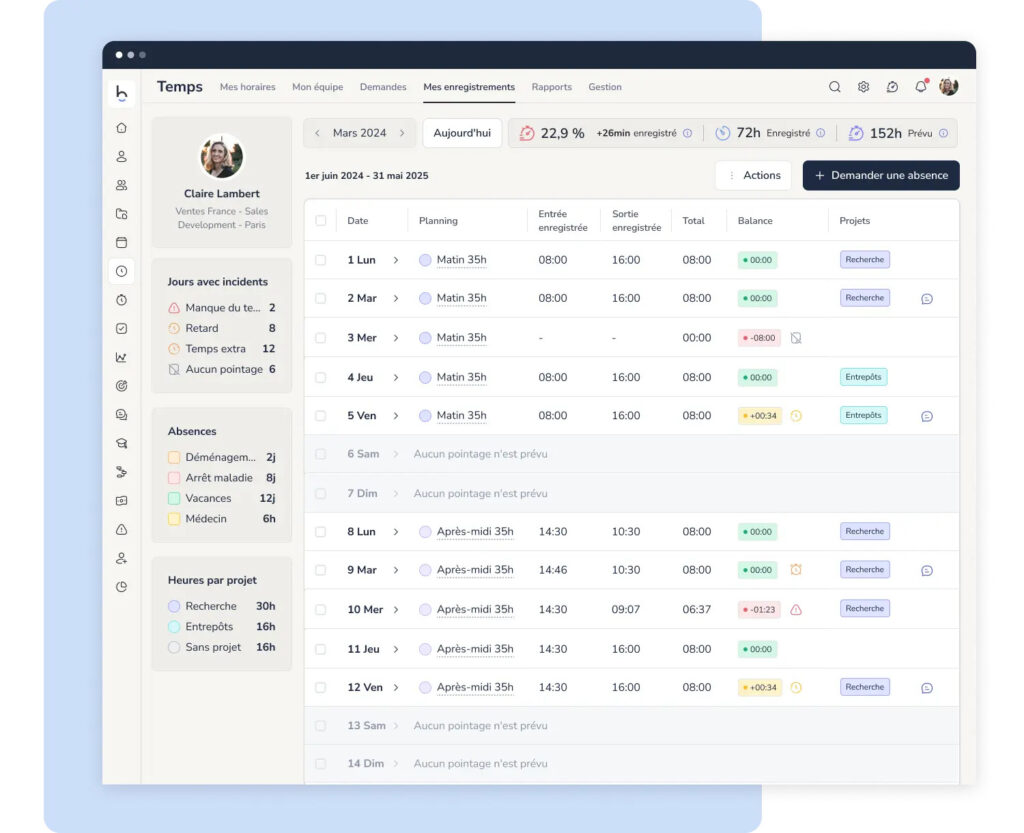Open the Mars 2024 month selector
This screenshot has width=1024, height=833.
pyautogui.click(x=362, y=132)
